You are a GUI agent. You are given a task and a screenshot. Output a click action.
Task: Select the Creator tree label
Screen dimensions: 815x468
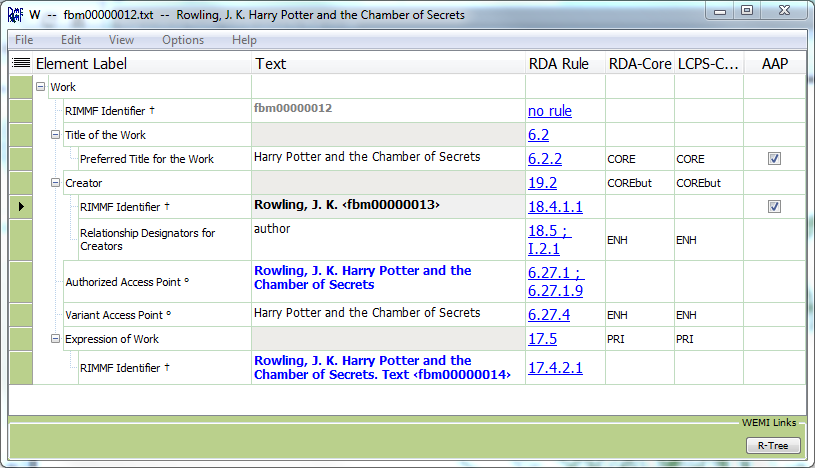84,183
